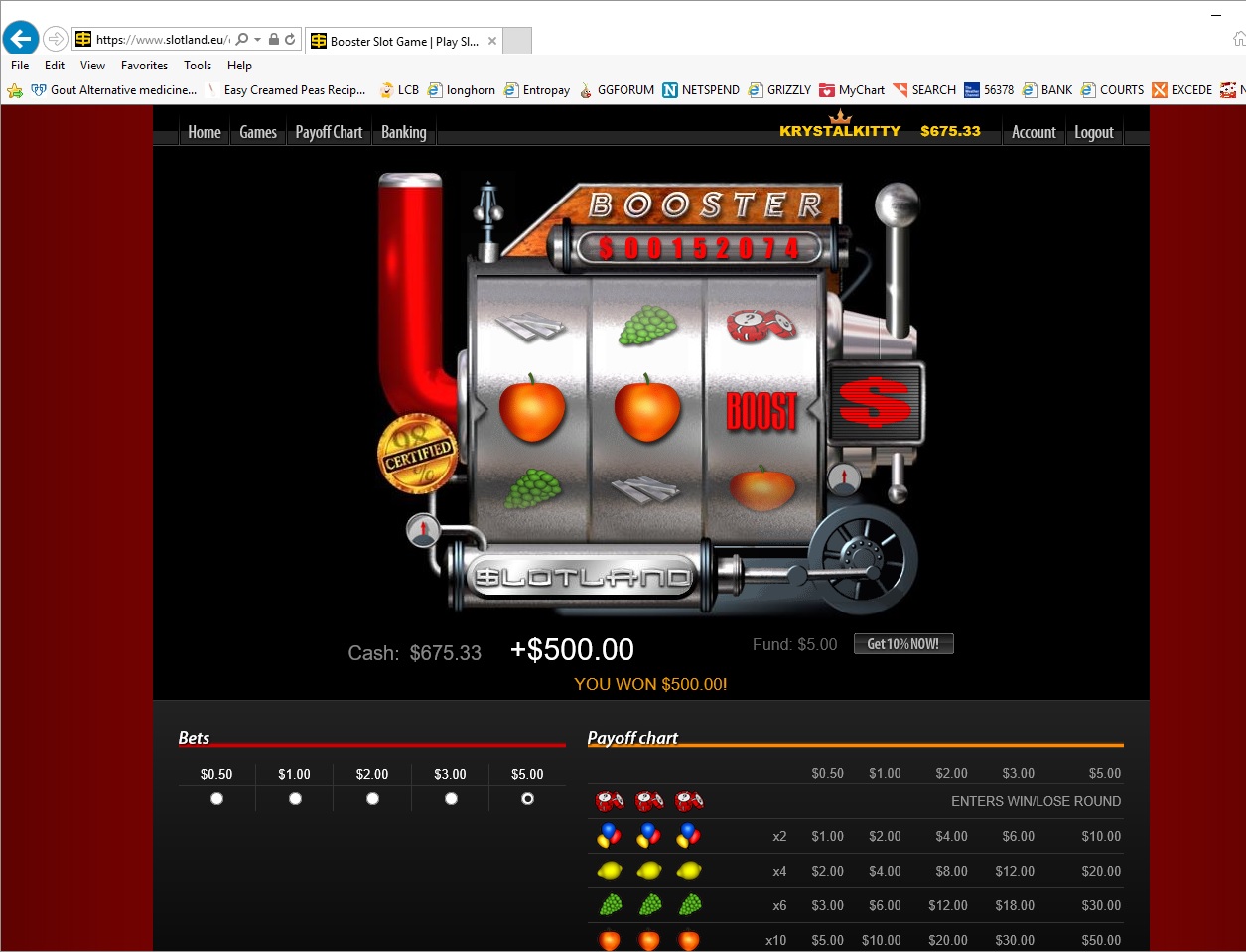Open the Games navigation link

click(258, 132)
